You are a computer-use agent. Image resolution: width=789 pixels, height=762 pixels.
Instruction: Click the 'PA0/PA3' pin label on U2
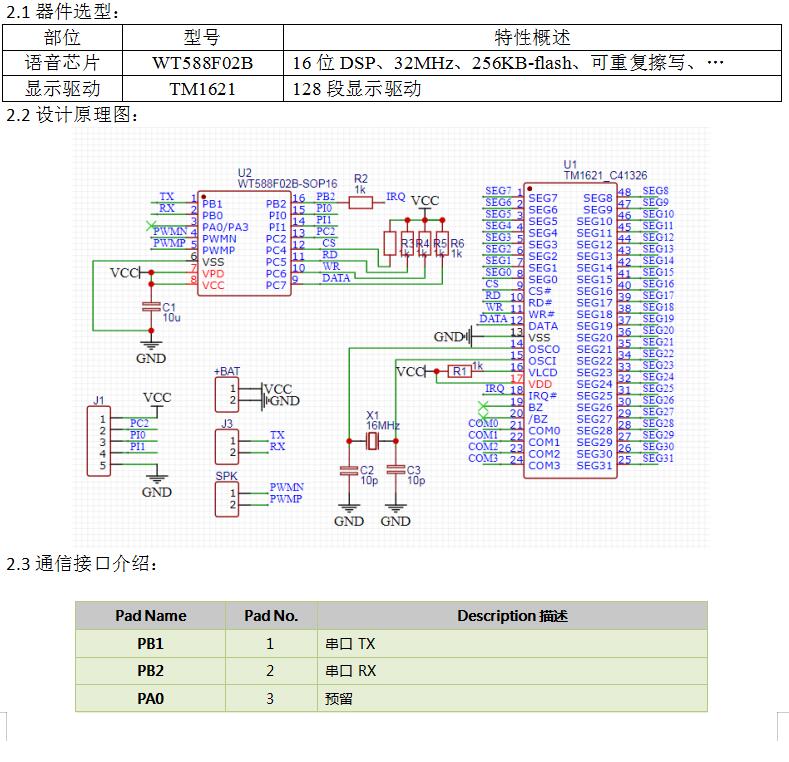(225, 227)
